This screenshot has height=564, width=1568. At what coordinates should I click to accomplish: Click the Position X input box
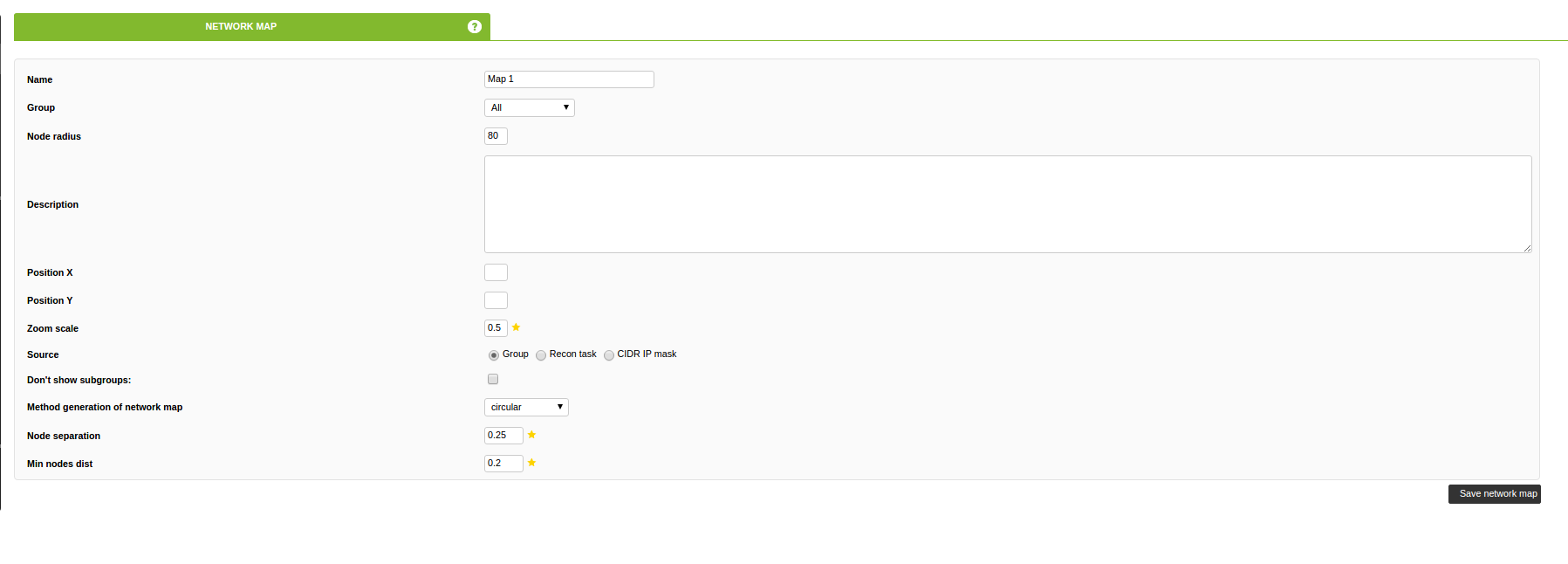point(496,272)
